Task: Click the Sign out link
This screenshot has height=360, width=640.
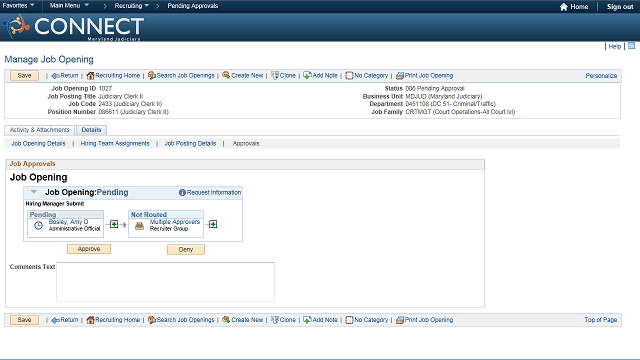Action: [x=620, y=7]
